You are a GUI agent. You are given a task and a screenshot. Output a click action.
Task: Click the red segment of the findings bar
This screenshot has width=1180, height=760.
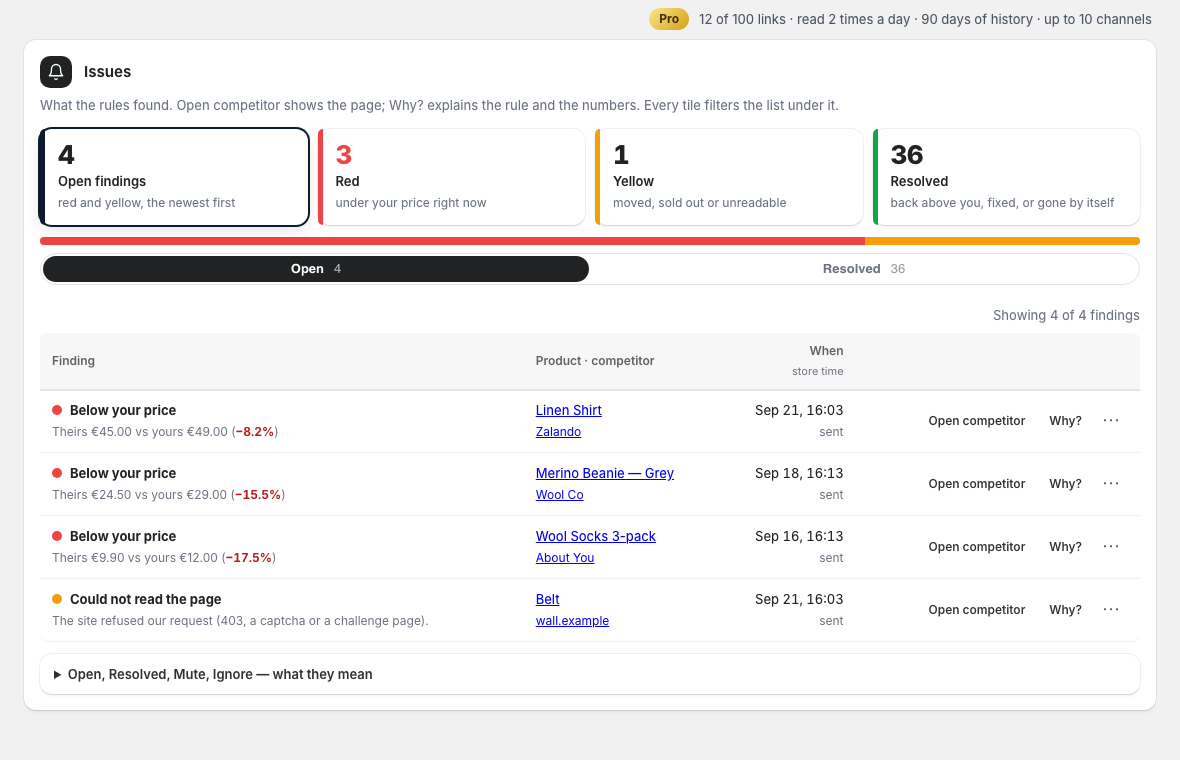point(452,242)
